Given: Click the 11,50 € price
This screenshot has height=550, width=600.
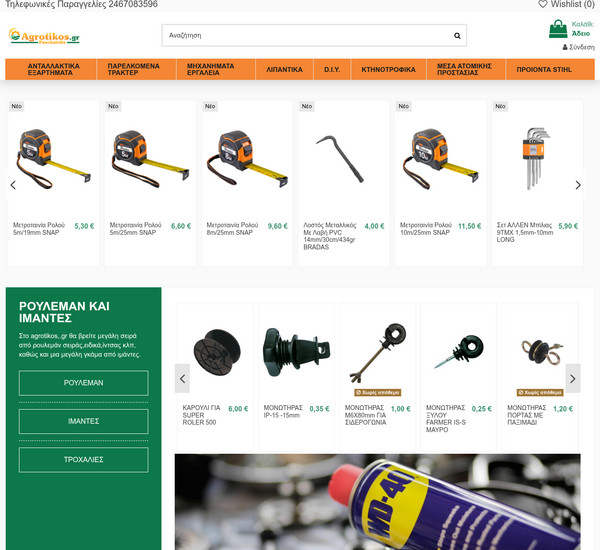Looking at the screenshot, I should tap(470, 226).
